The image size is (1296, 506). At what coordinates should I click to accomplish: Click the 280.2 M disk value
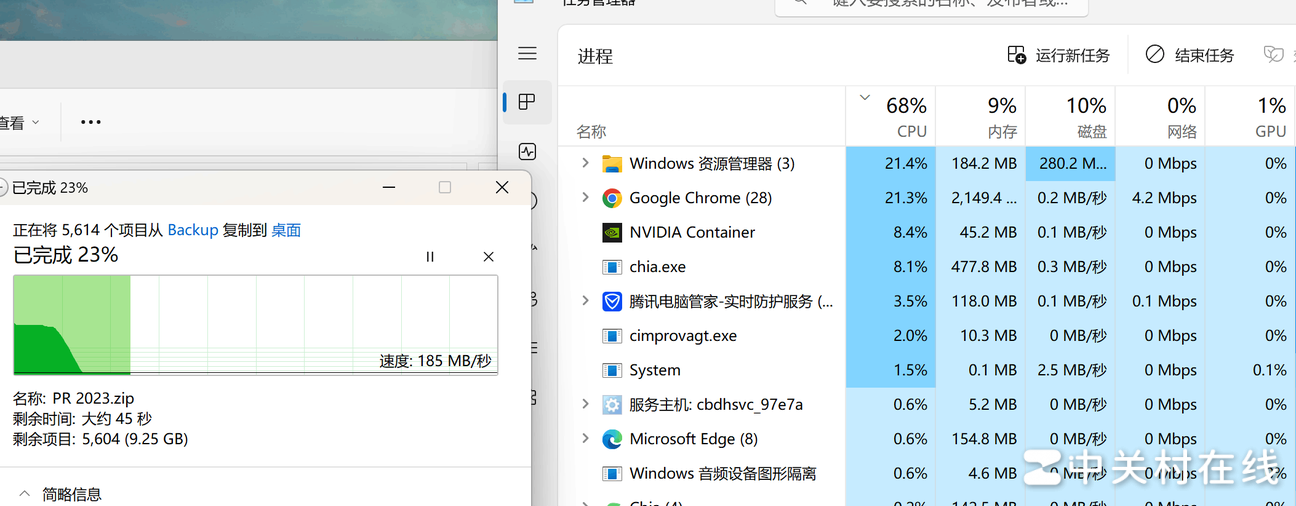(x=1073, y=163)
